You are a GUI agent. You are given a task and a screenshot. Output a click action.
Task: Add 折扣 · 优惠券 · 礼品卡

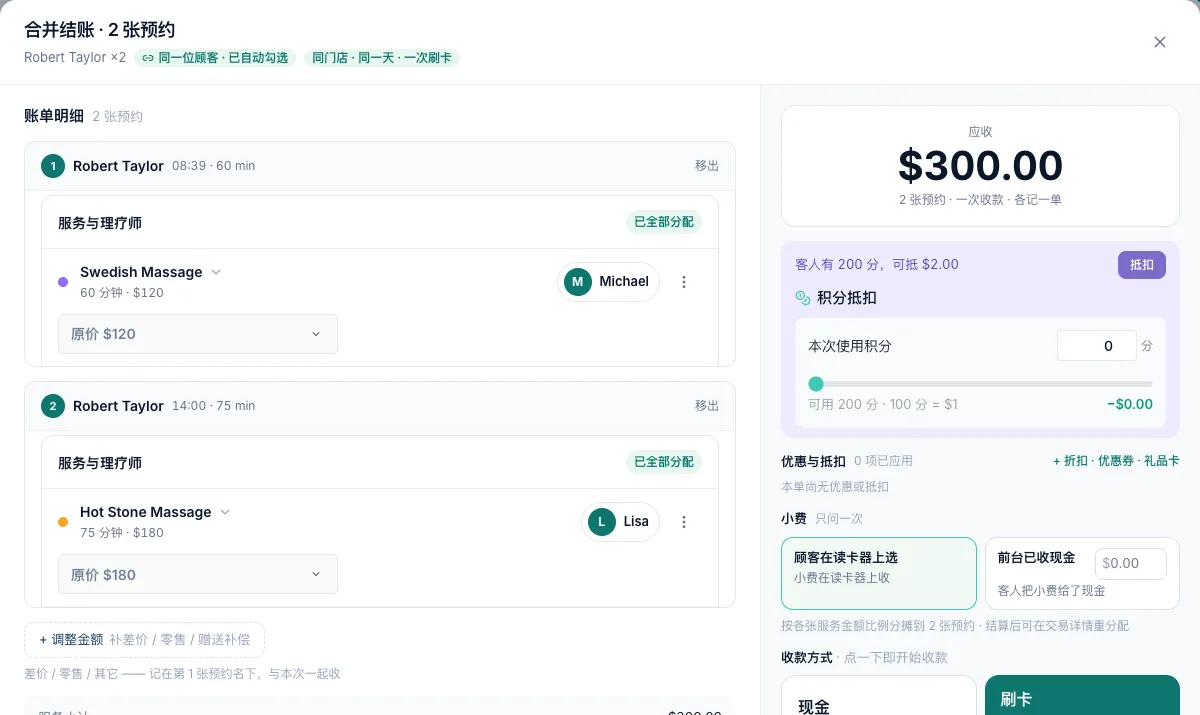(1116, 461)
